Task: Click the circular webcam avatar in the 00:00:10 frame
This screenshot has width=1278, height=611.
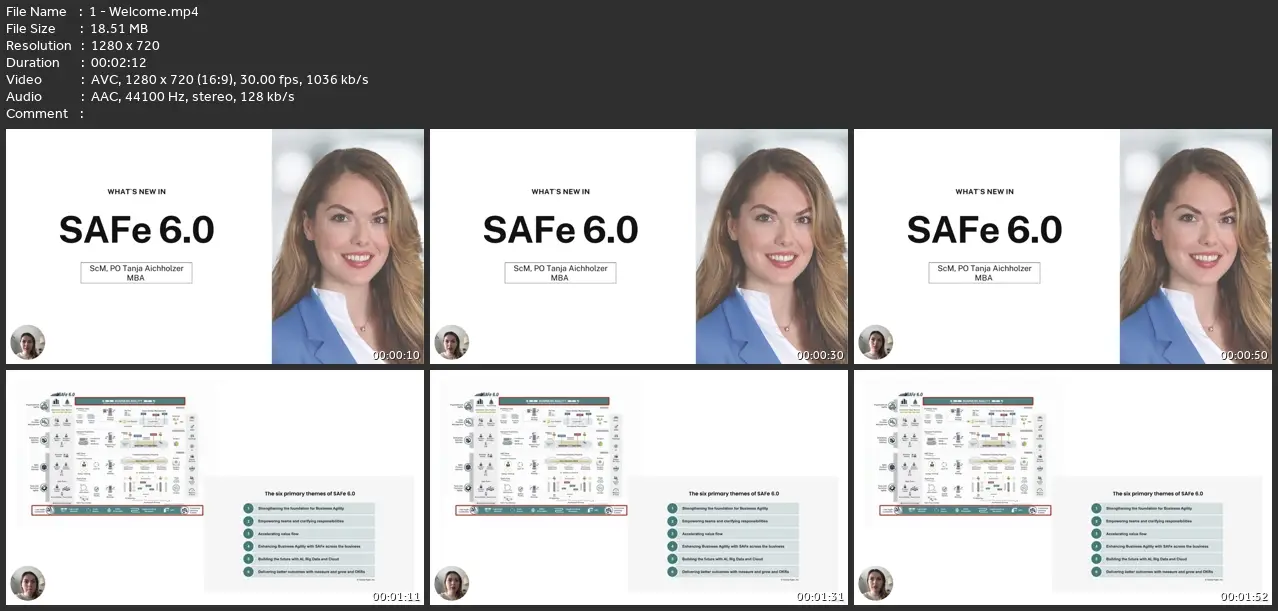Action: [28, 343]
